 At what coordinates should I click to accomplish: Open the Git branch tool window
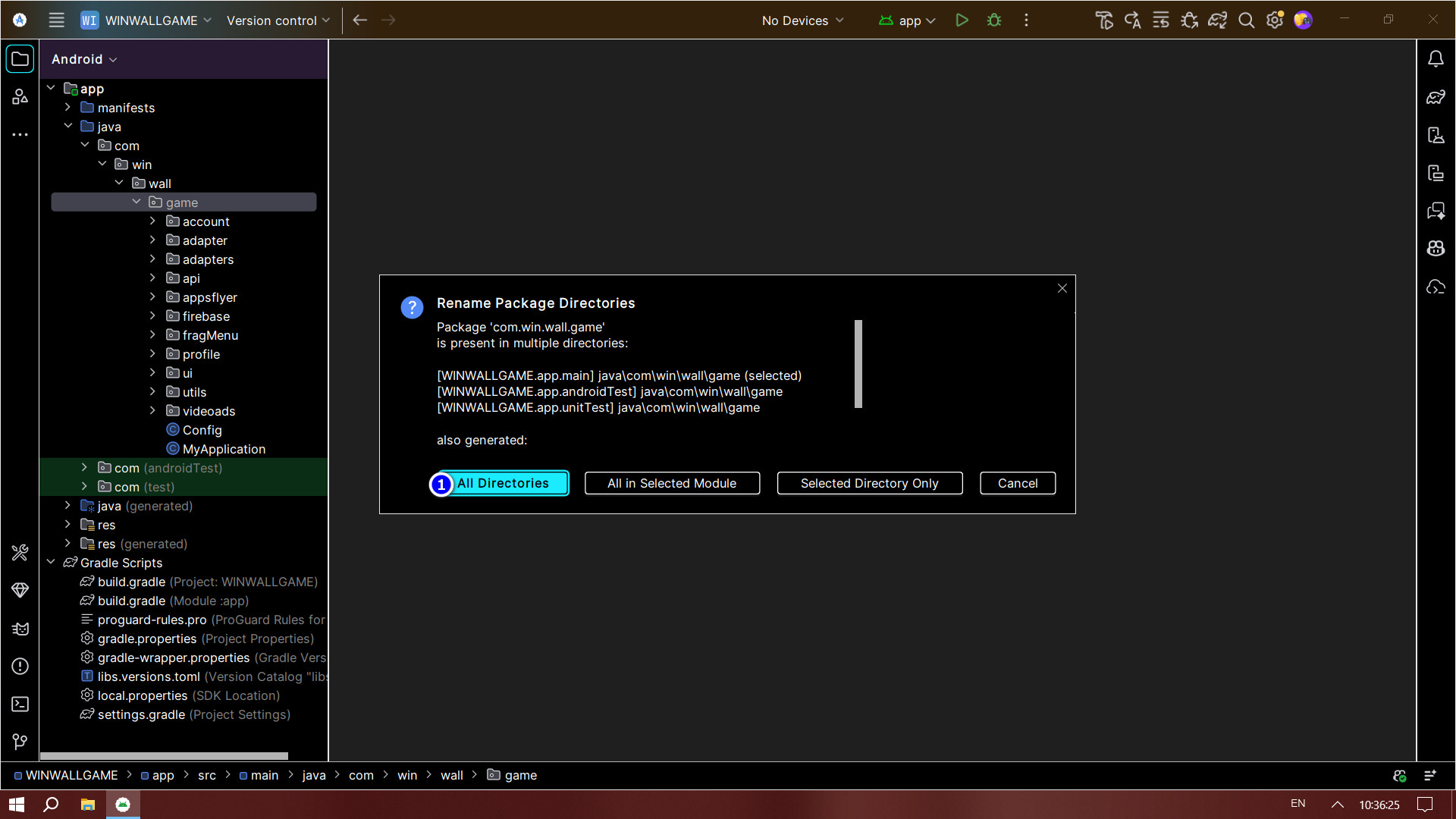coord(20,742)
